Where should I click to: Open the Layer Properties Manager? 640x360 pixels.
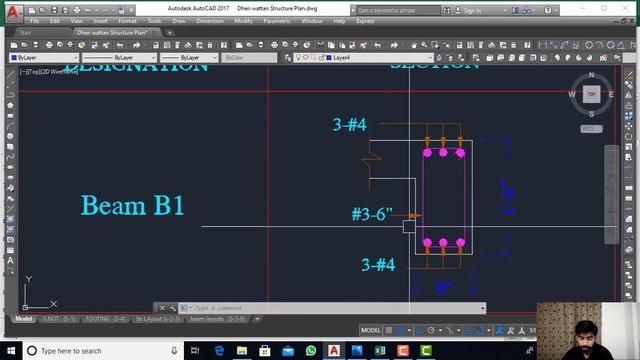click(x=288, y=58)
